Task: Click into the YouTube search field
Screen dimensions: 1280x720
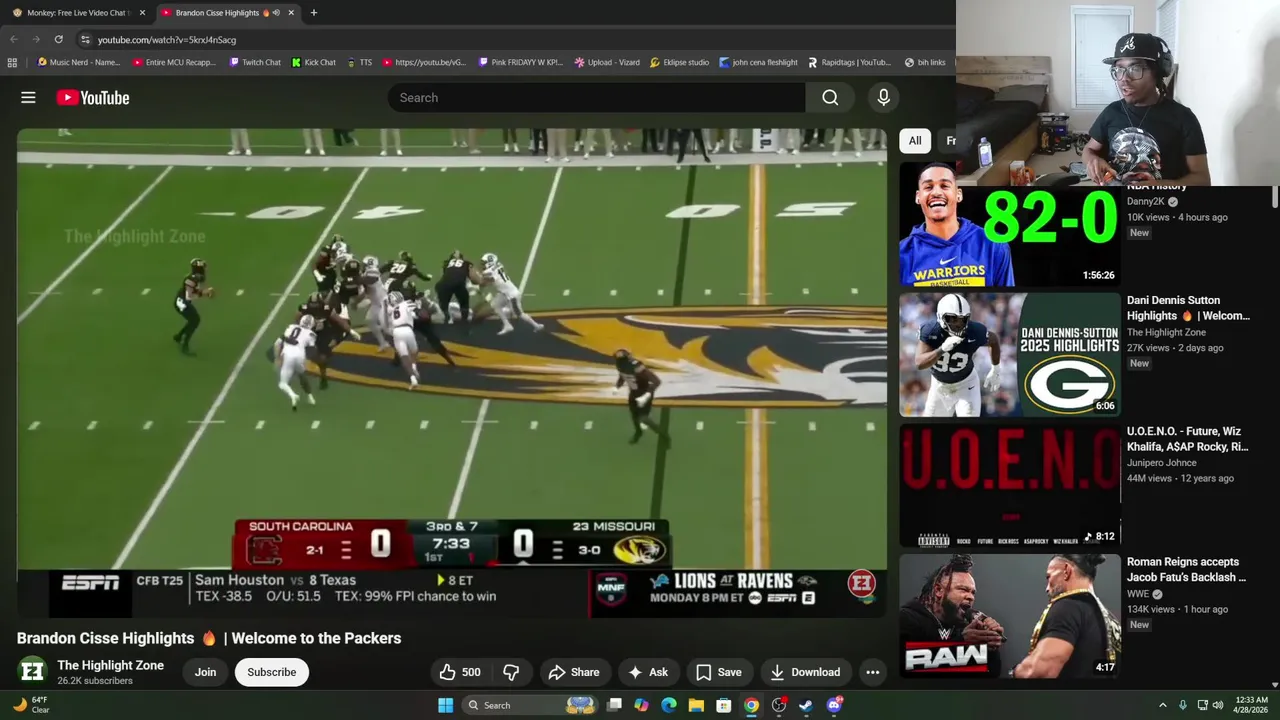Action: click(596, 97)
